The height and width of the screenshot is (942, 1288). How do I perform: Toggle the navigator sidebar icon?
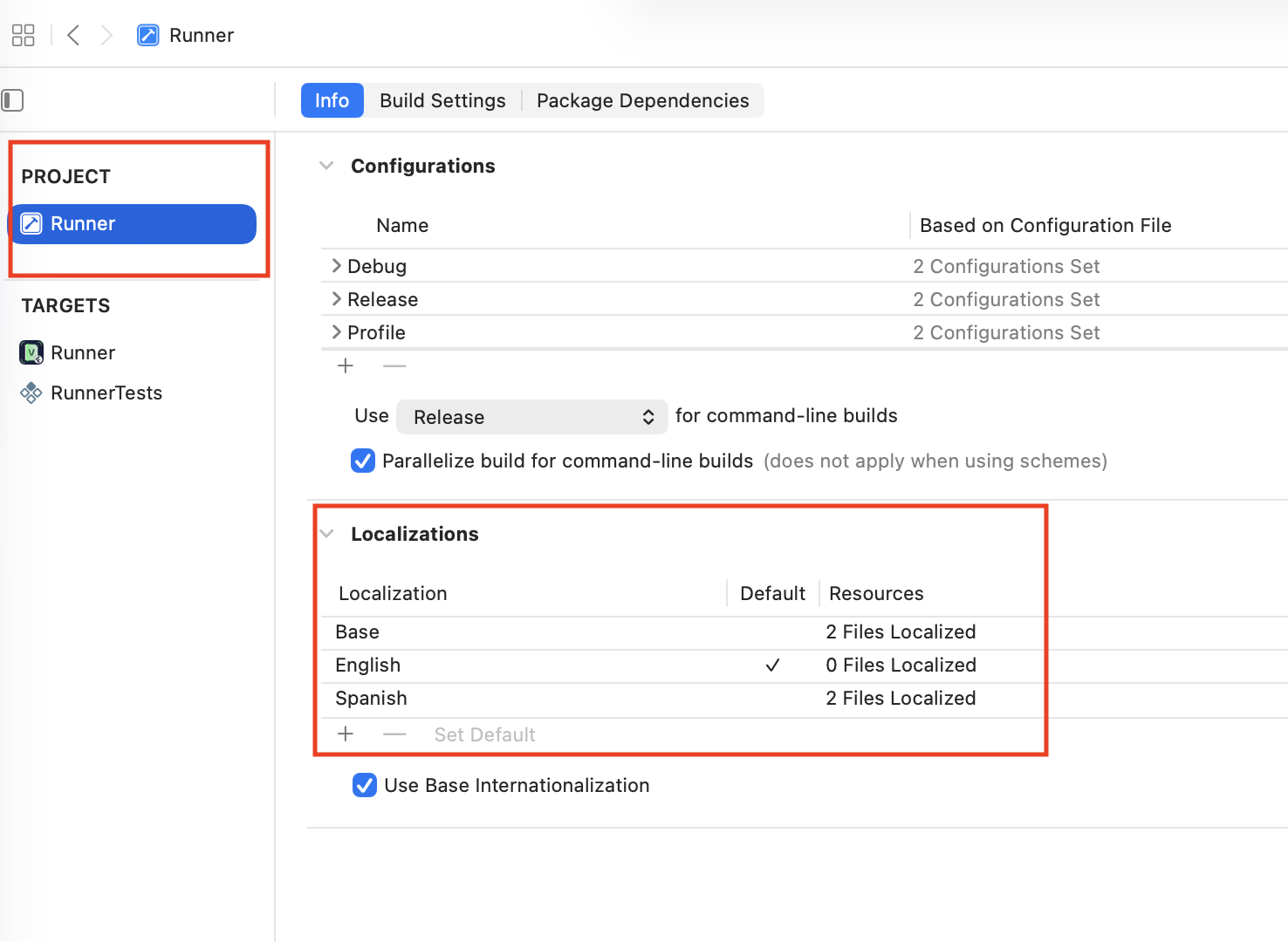pyautogui.click(x=12, y=100)
